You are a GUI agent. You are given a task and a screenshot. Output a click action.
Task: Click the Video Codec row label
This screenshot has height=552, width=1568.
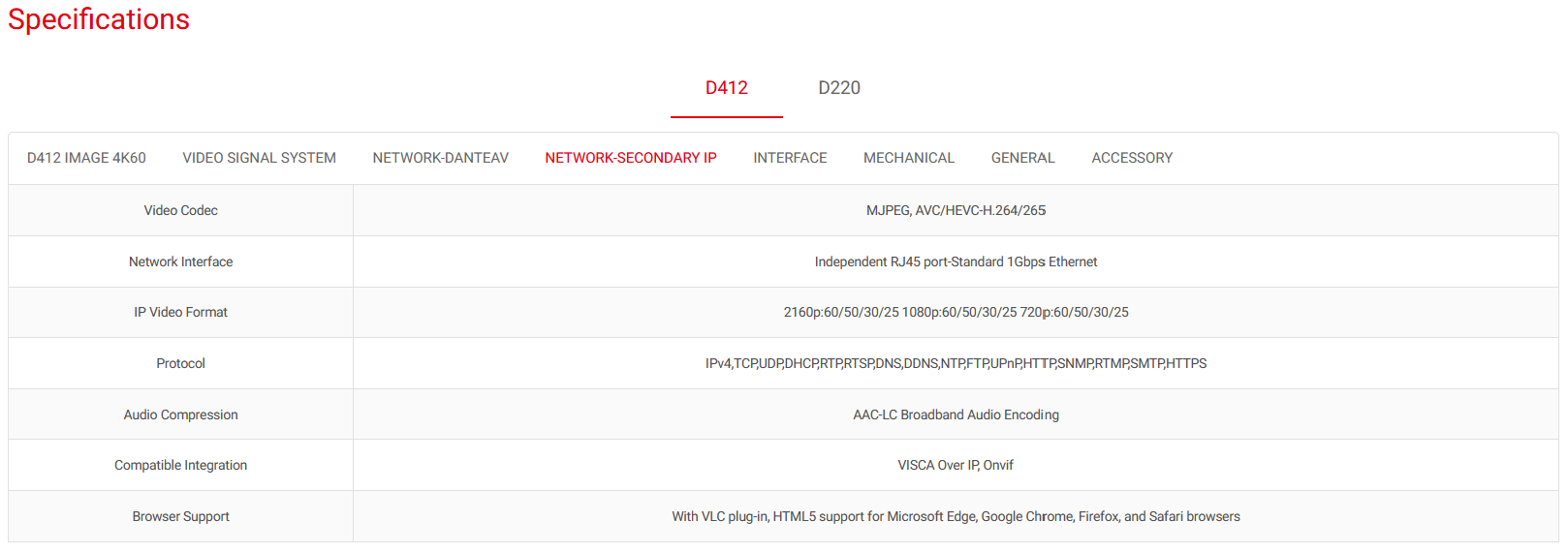tap(180, 210)
